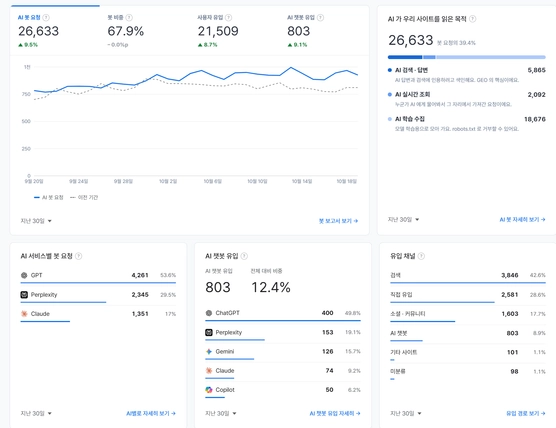Image resolution: width=556 pixels, height=428 pixels.
Task: Click Perplexity logo in AI 챗봇 유입 card
Action: [x=209, y=332]
